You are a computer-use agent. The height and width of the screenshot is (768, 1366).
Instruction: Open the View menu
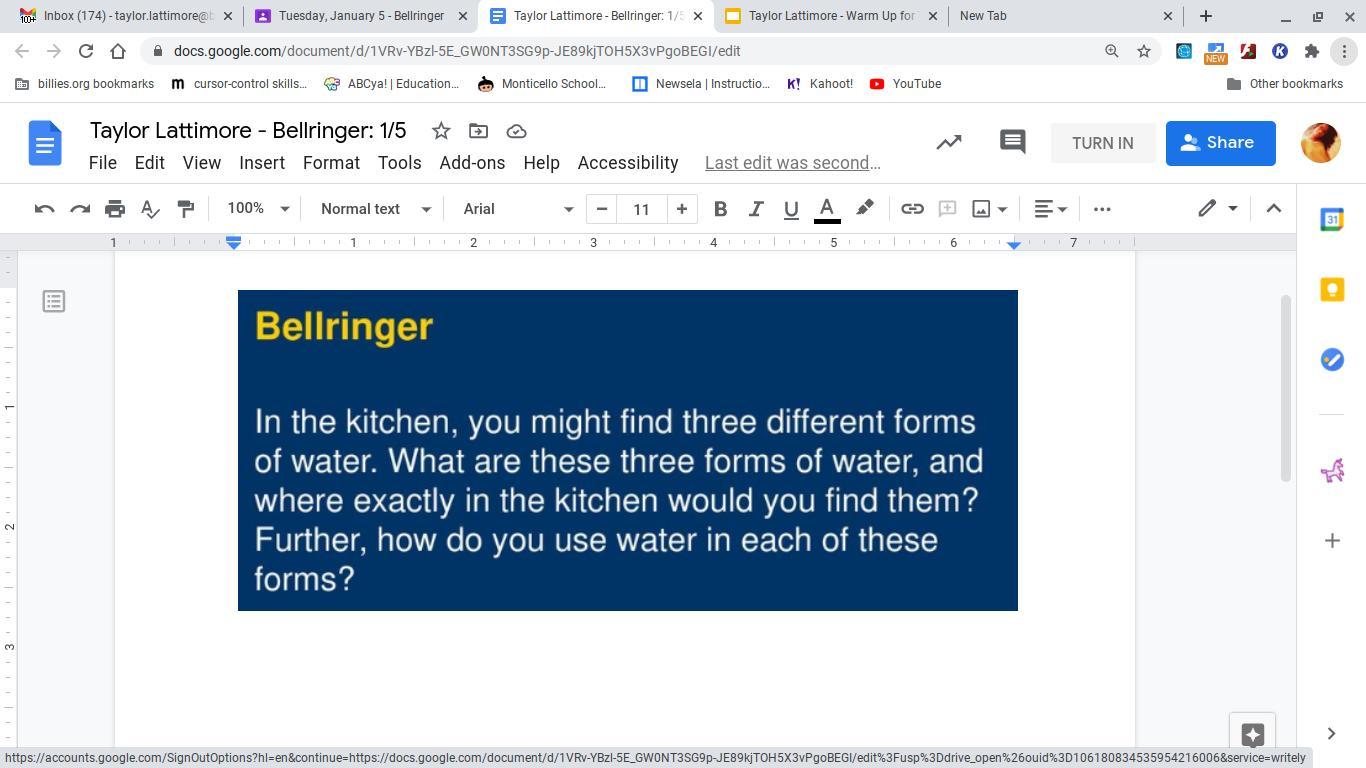click(201, 163)
